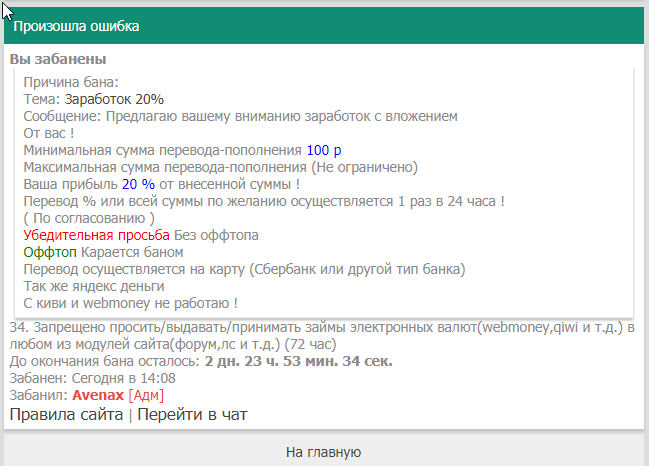649x466 pixels.
Task: Open the 'Перейти в чат' link
Action: coord(192,414)
